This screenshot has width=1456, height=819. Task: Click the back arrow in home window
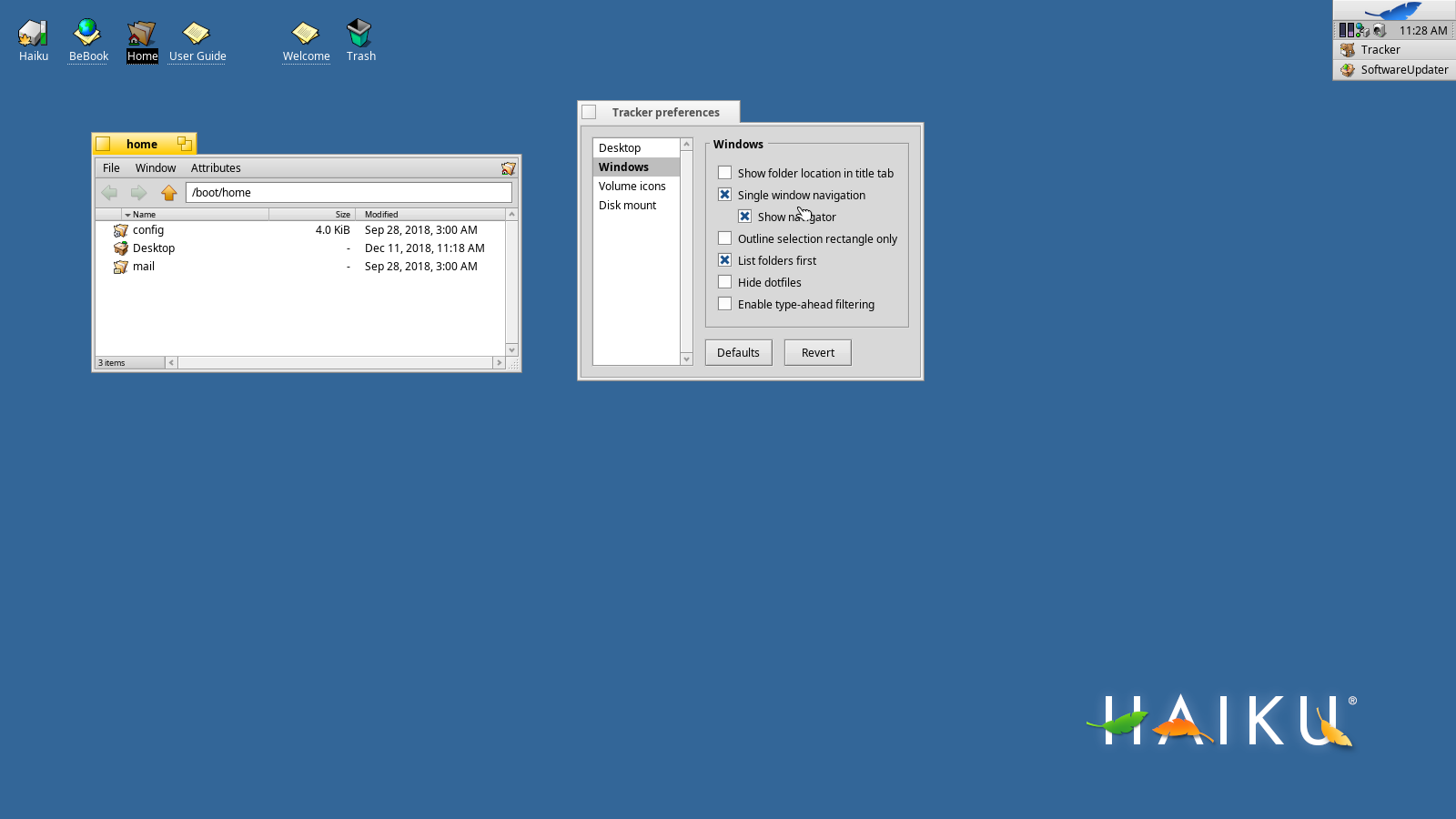click(109, 192)
